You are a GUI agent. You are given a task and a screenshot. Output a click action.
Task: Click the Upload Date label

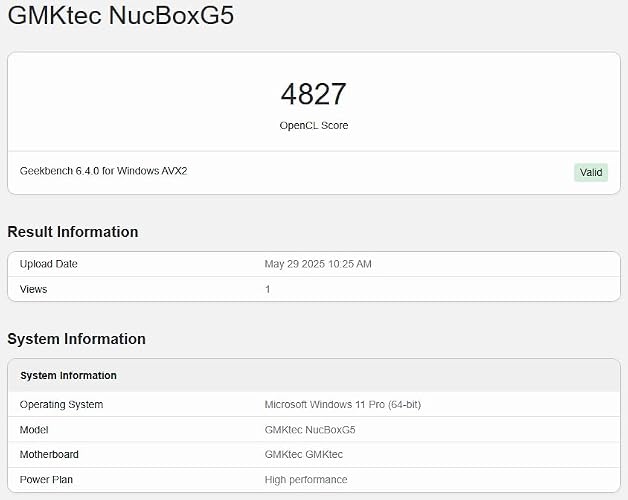click(x=48, y=264)
